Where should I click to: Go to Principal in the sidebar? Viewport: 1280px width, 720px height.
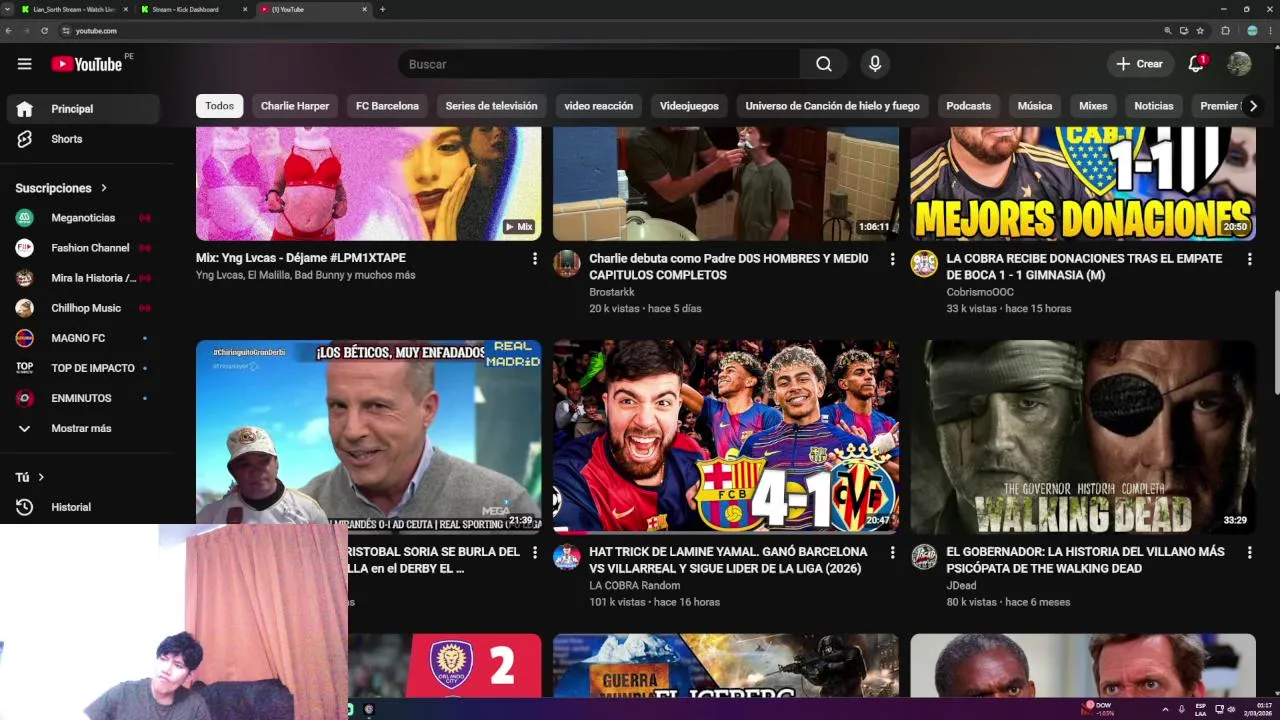pyautogui.click(x=82, y=109)
